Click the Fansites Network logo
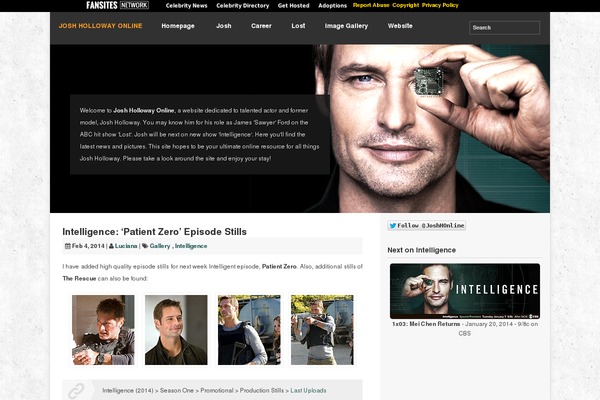Viewport: 600px width, 400px height. click(117, 5)
